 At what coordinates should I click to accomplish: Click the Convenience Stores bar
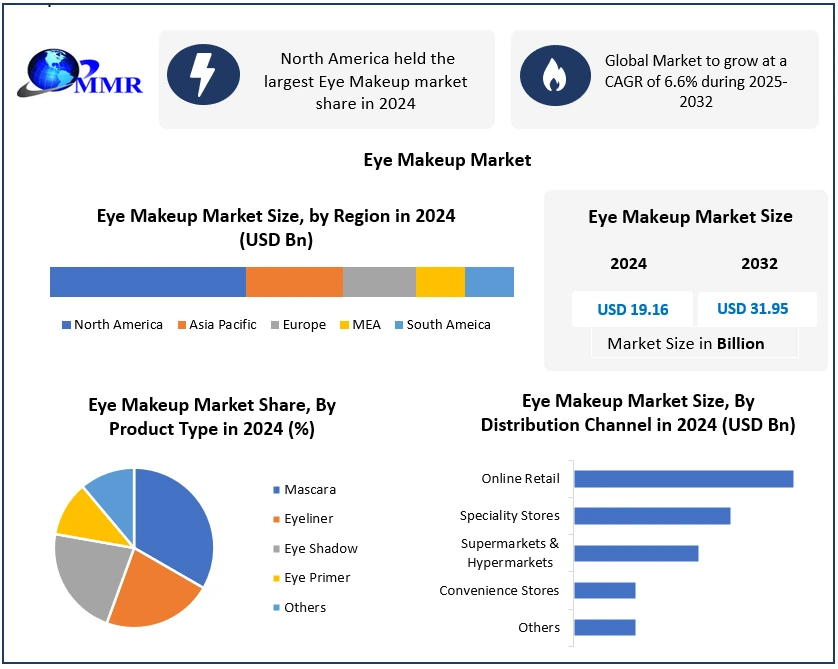pyautogui.click(x=605, y=590)
